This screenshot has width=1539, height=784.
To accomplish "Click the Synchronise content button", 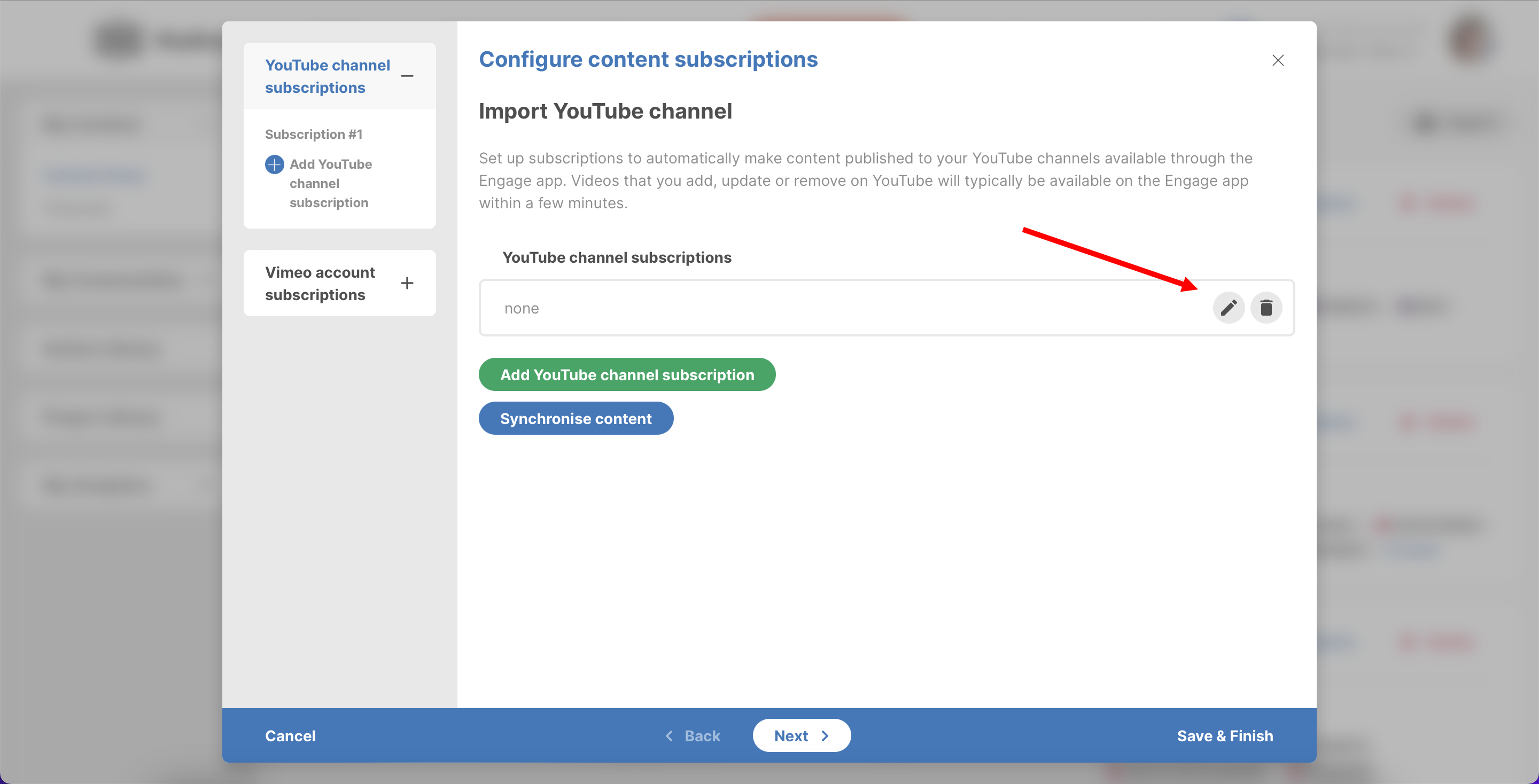I will (x=576, y=418).
